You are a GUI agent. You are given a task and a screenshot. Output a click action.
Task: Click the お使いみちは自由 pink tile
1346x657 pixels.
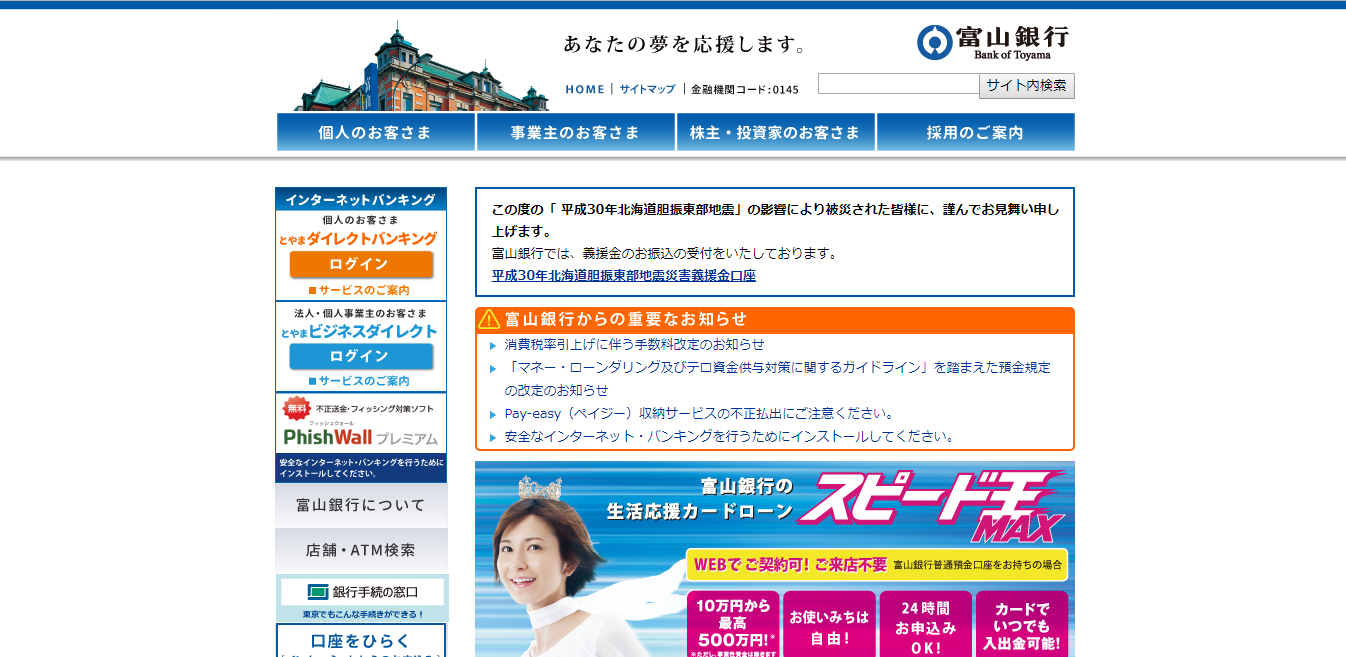click(x=829, y=624)
